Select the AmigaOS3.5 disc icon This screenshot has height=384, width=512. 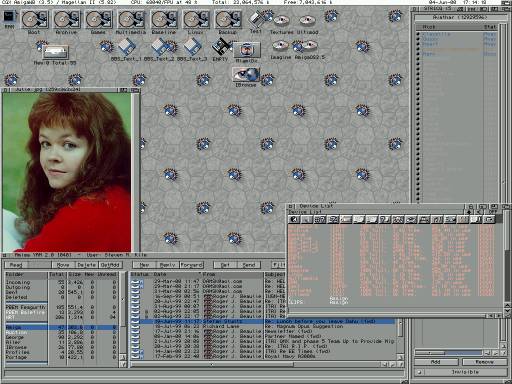click(x=310, y=46)
